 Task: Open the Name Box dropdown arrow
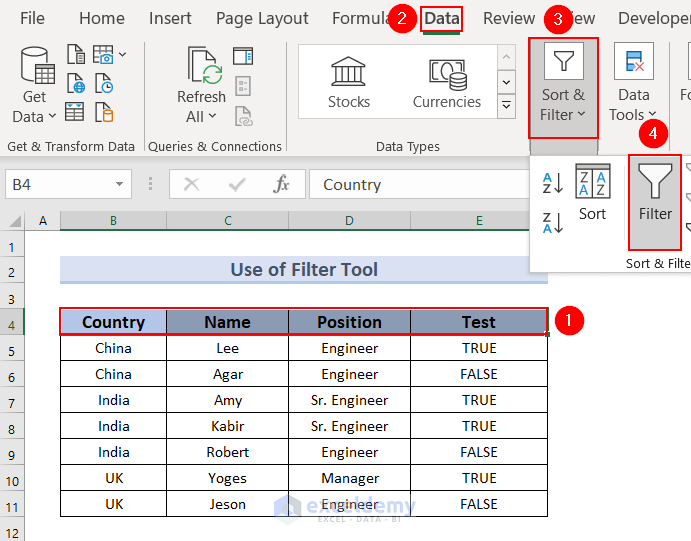(x=120, y=184)
